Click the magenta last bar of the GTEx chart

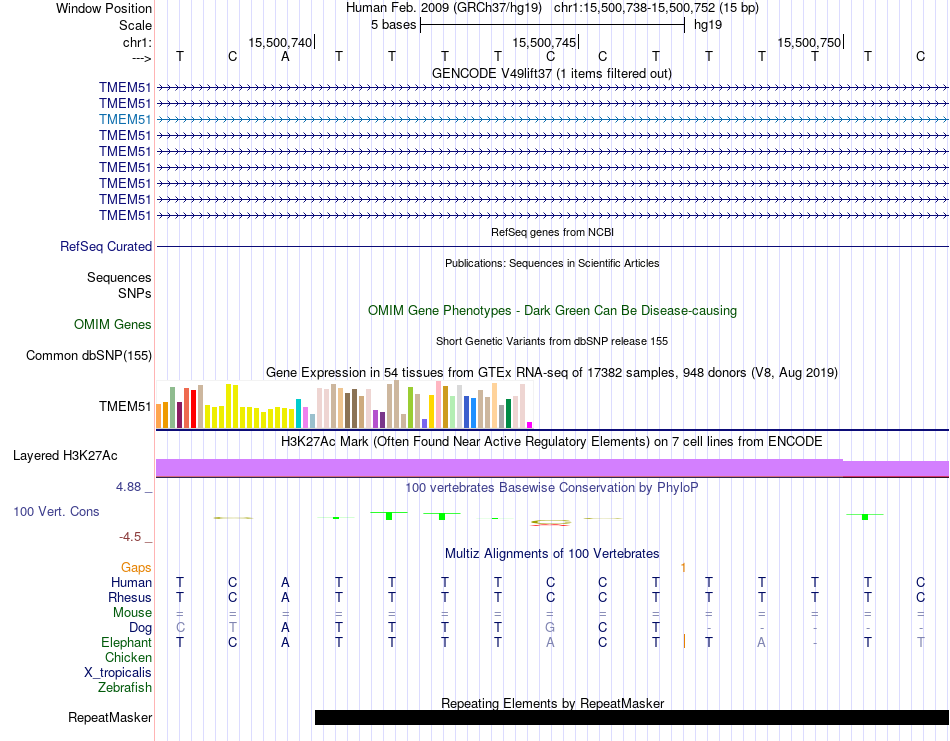click(x=530, y=425)
